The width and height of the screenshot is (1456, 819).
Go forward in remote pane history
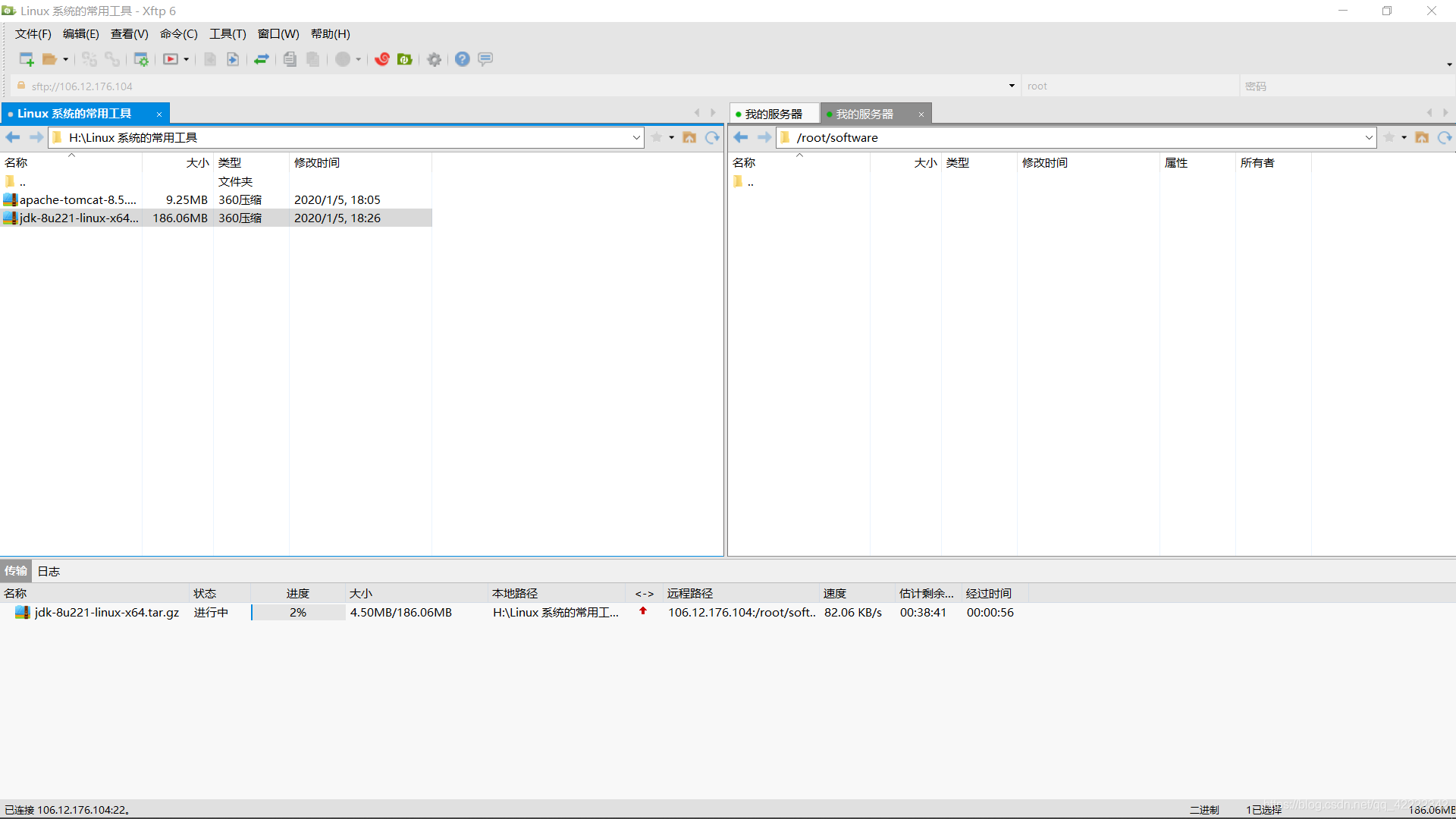[764, 137]
